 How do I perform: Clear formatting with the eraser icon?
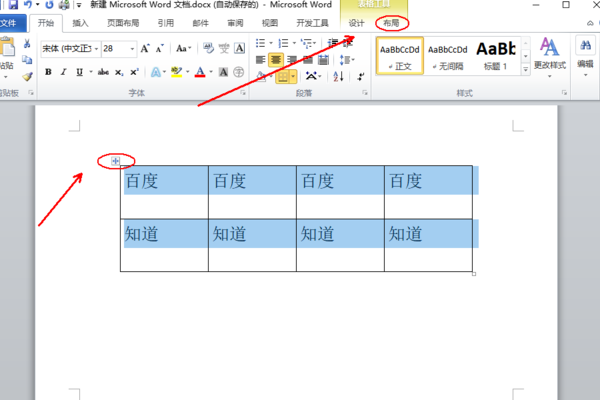tap(208, 48)
